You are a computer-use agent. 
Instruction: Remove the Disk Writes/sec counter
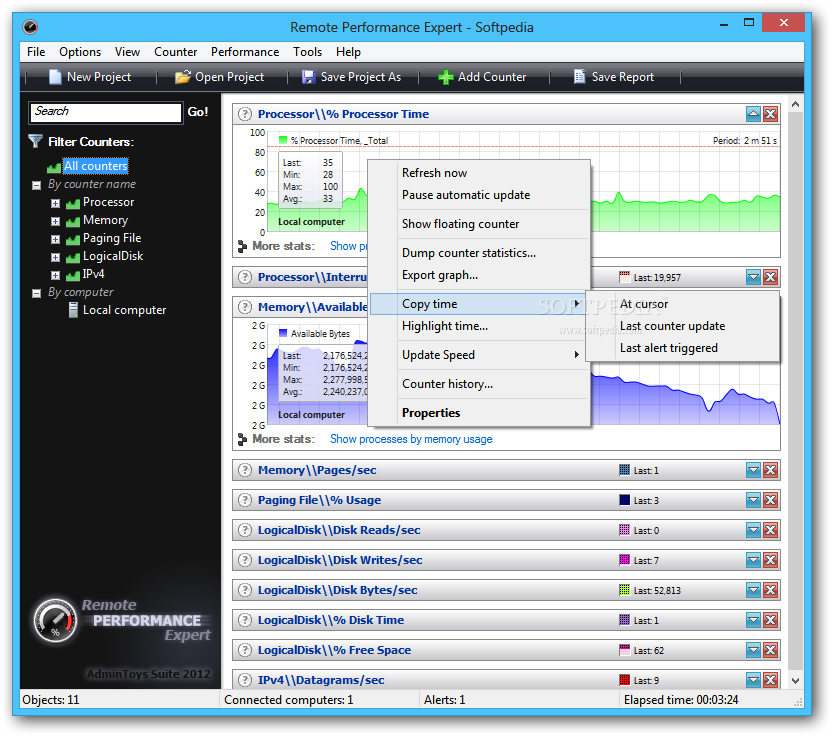tap(770, 559)
